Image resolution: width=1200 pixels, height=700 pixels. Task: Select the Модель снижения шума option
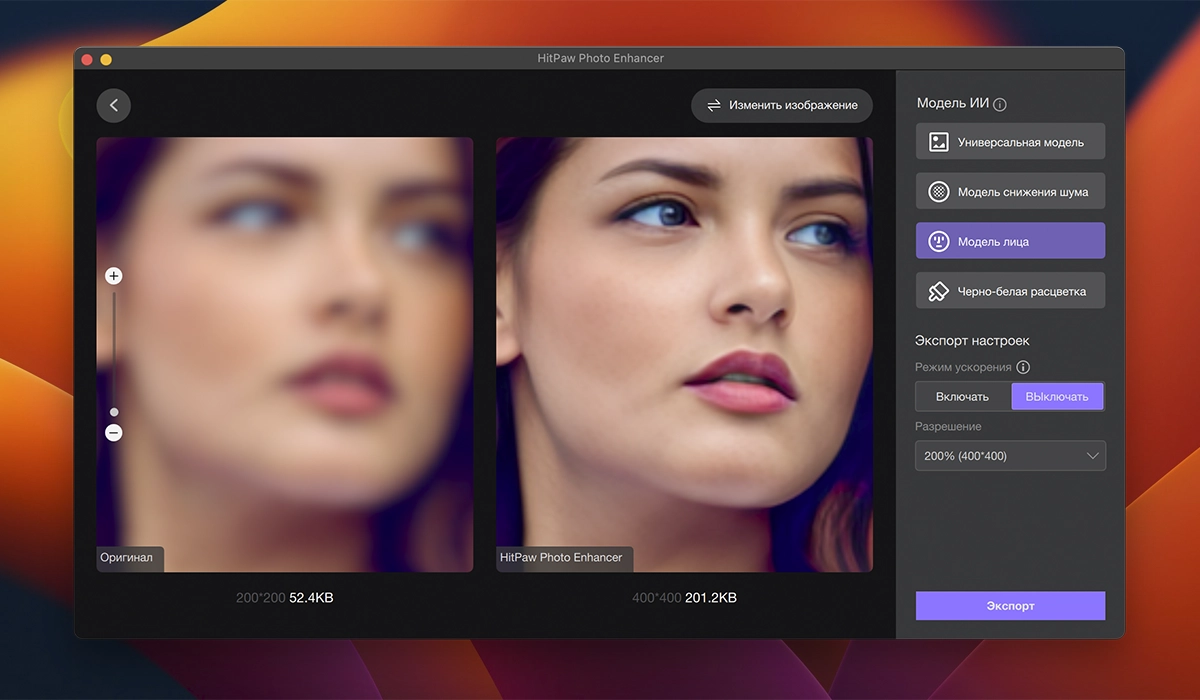[x=1022, y=192]
